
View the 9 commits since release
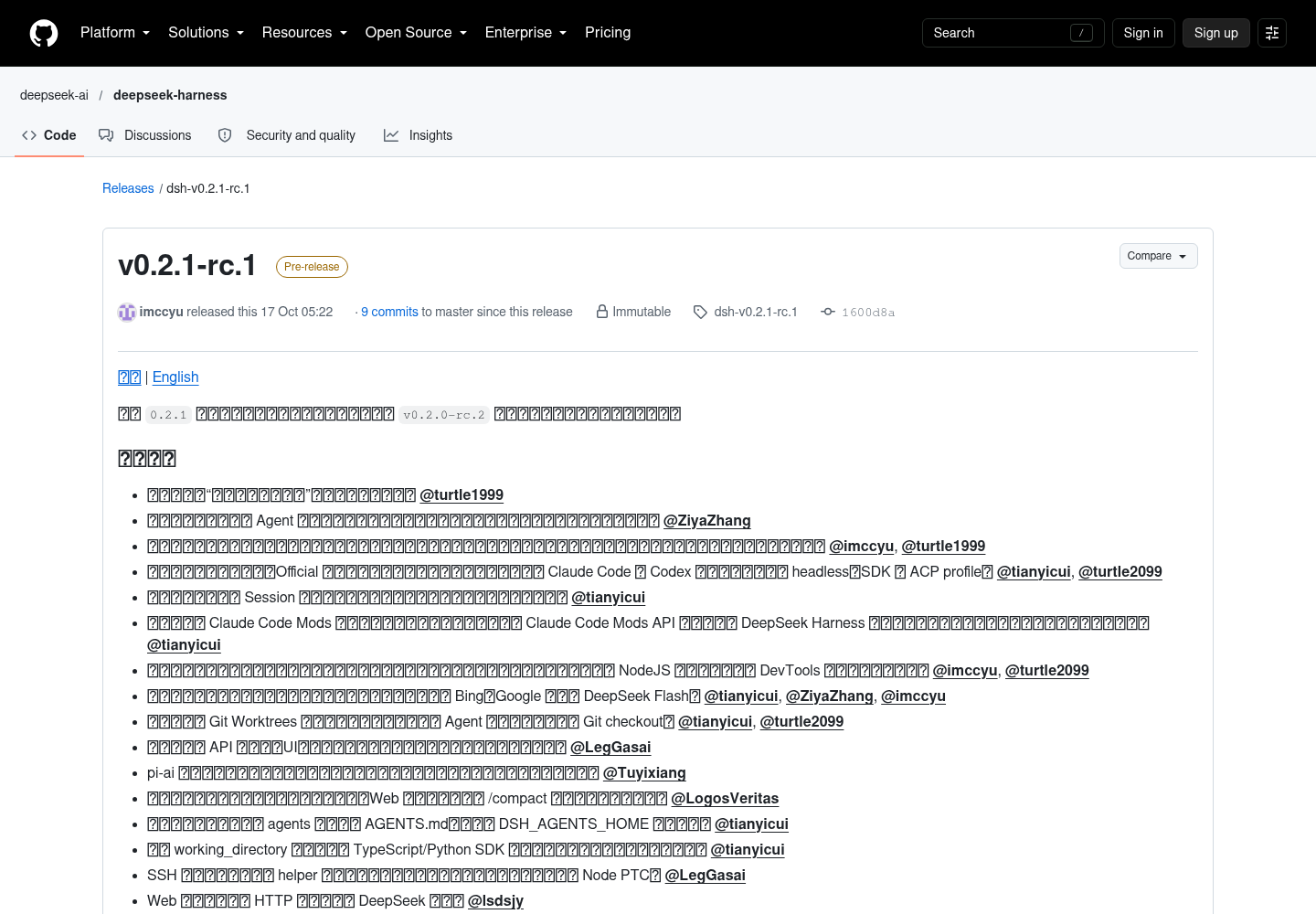coord(389,312)
